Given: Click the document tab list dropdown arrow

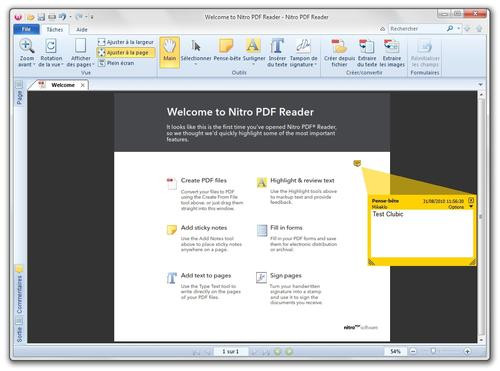Looking at the screenshot, I should (x=480, y=85).
